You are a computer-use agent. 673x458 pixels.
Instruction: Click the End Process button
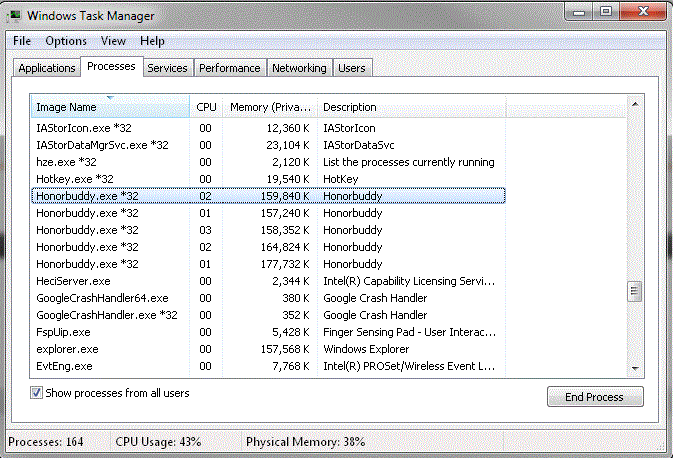click(x=595, y=397)
